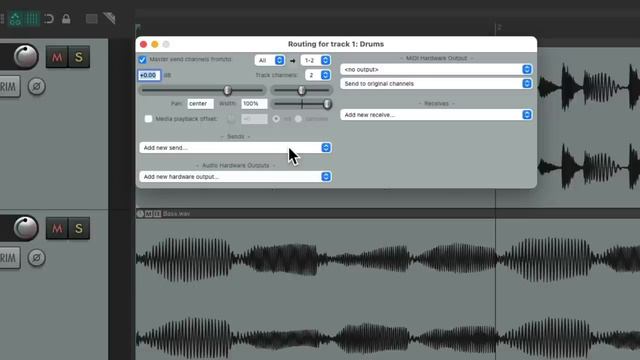Click the Width field showing 100%

click(x=254, y=104)
